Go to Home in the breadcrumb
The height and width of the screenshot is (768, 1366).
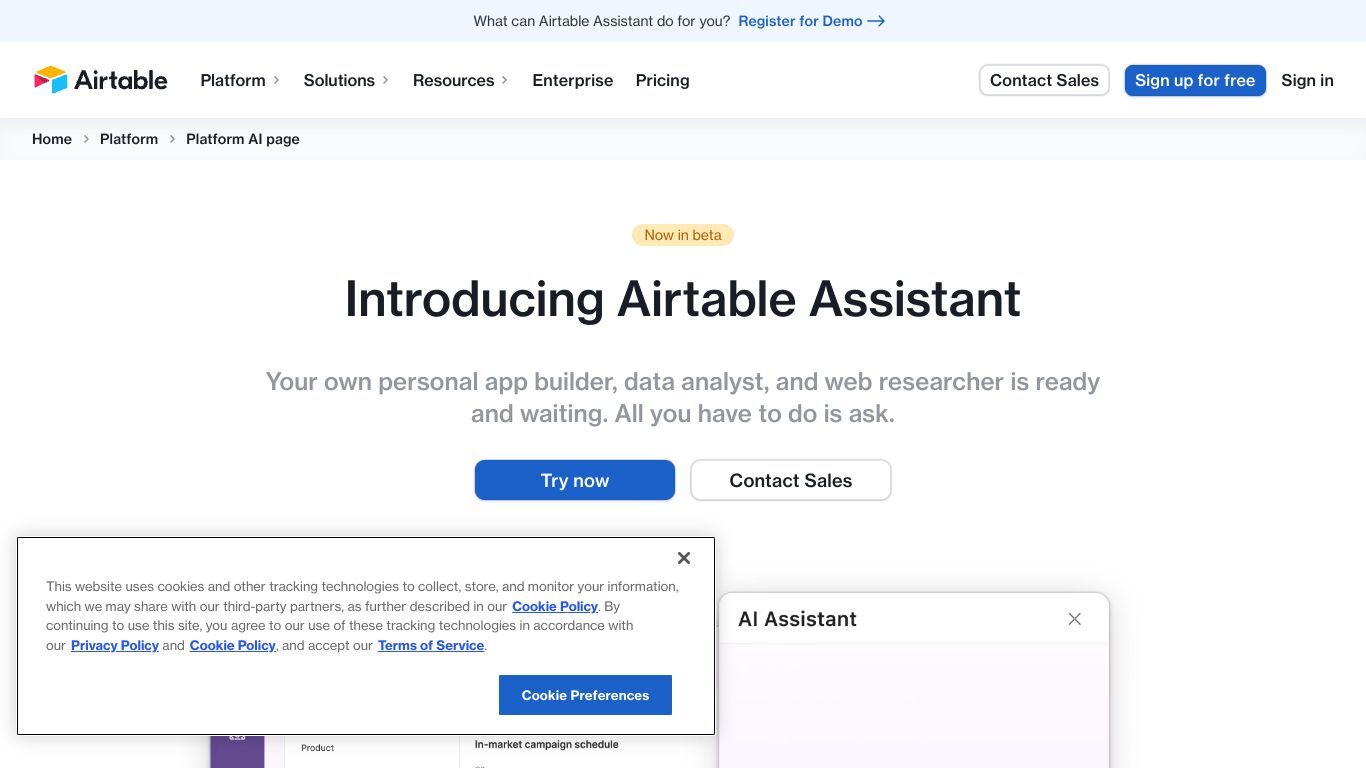[52, 139]
